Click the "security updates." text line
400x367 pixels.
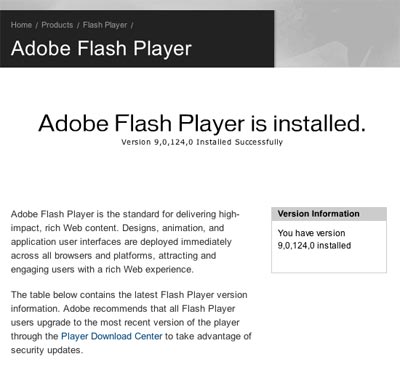[47, 350]
